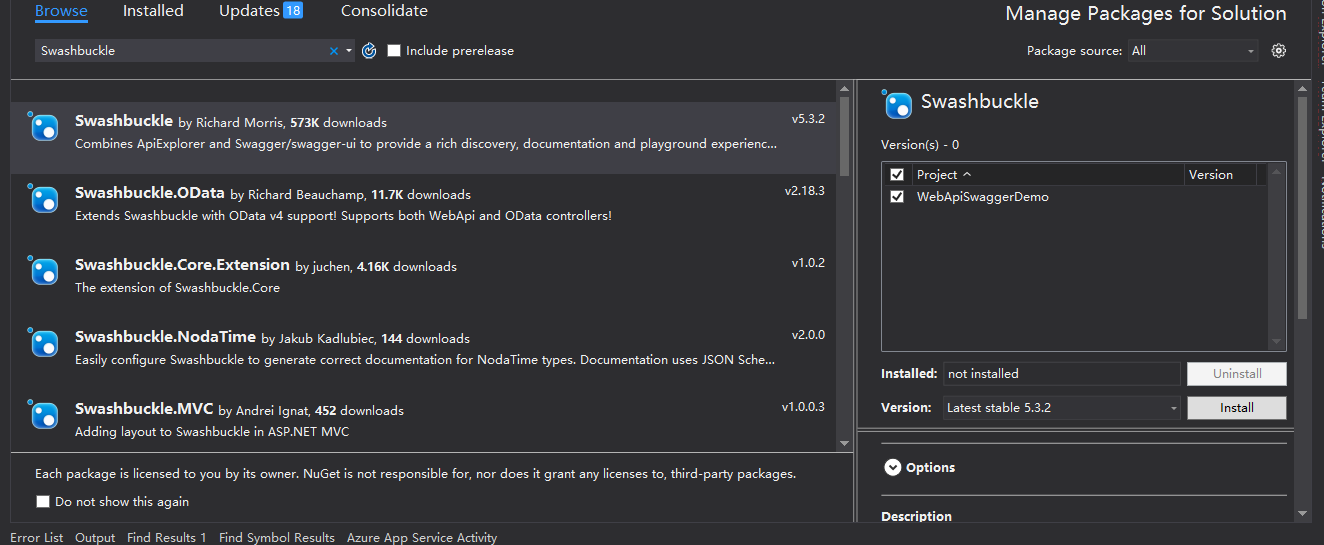Viewport: 1324px width, 545px height.
Task: Open the Version dropdown Latest stable 5.3.2
Action: pos(1062,408)
